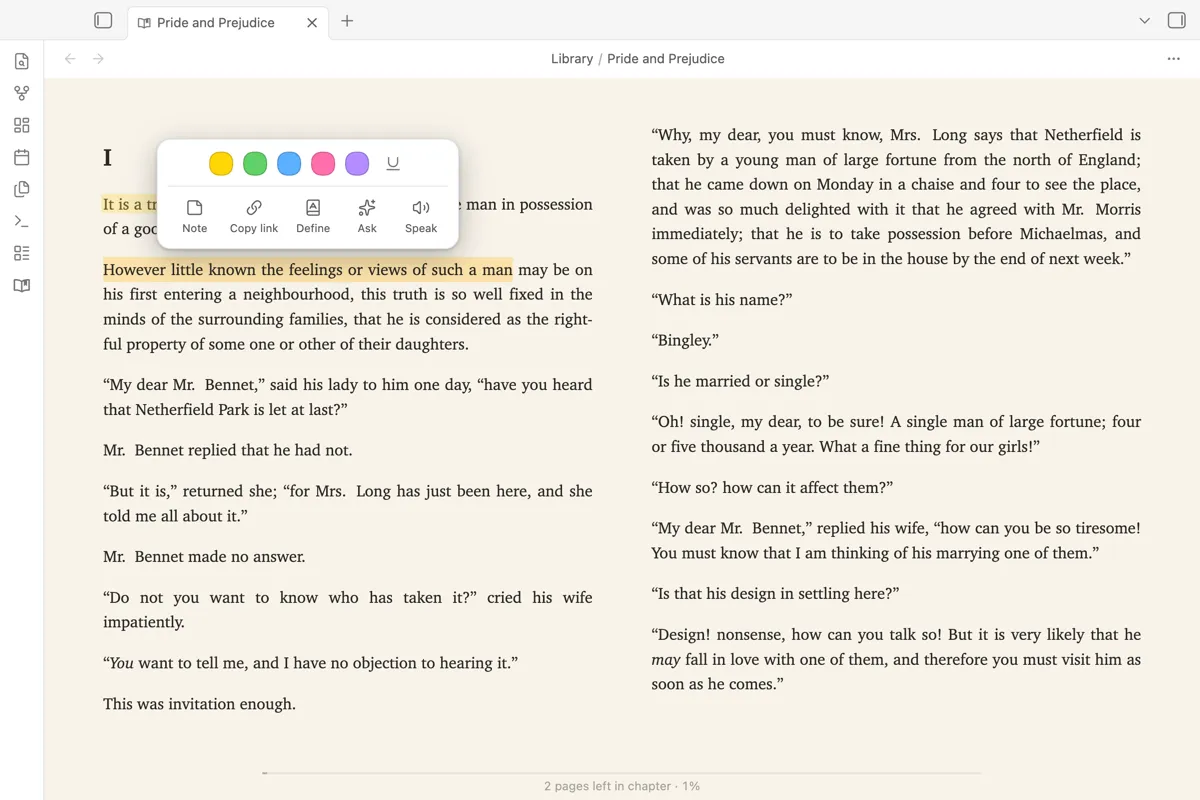Choose the pink highlight color
This screenshot has height=800, width=1200.
point(323,163)
